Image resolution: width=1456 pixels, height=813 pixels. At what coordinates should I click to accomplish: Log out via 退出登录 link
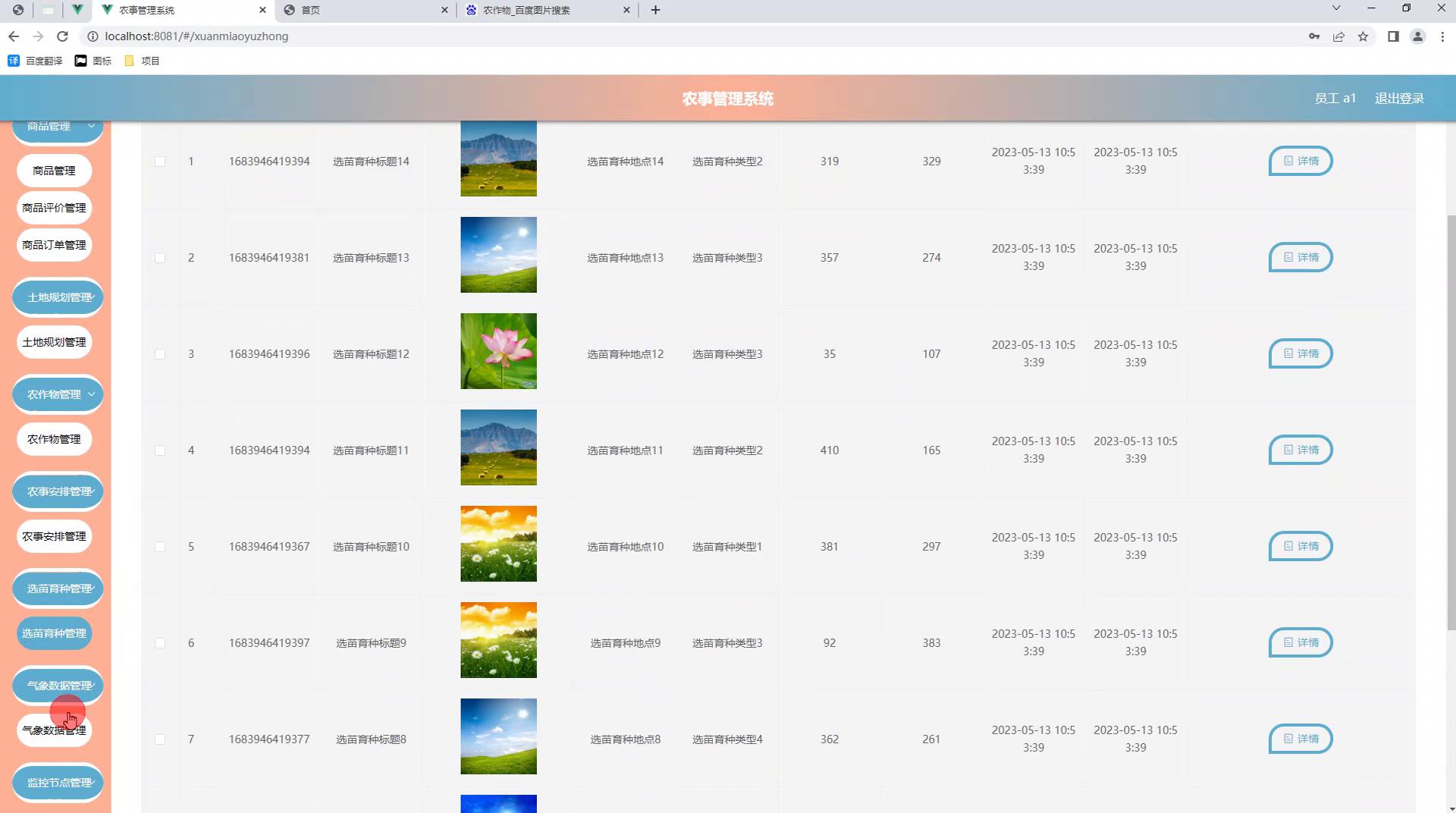(1399, 99)
